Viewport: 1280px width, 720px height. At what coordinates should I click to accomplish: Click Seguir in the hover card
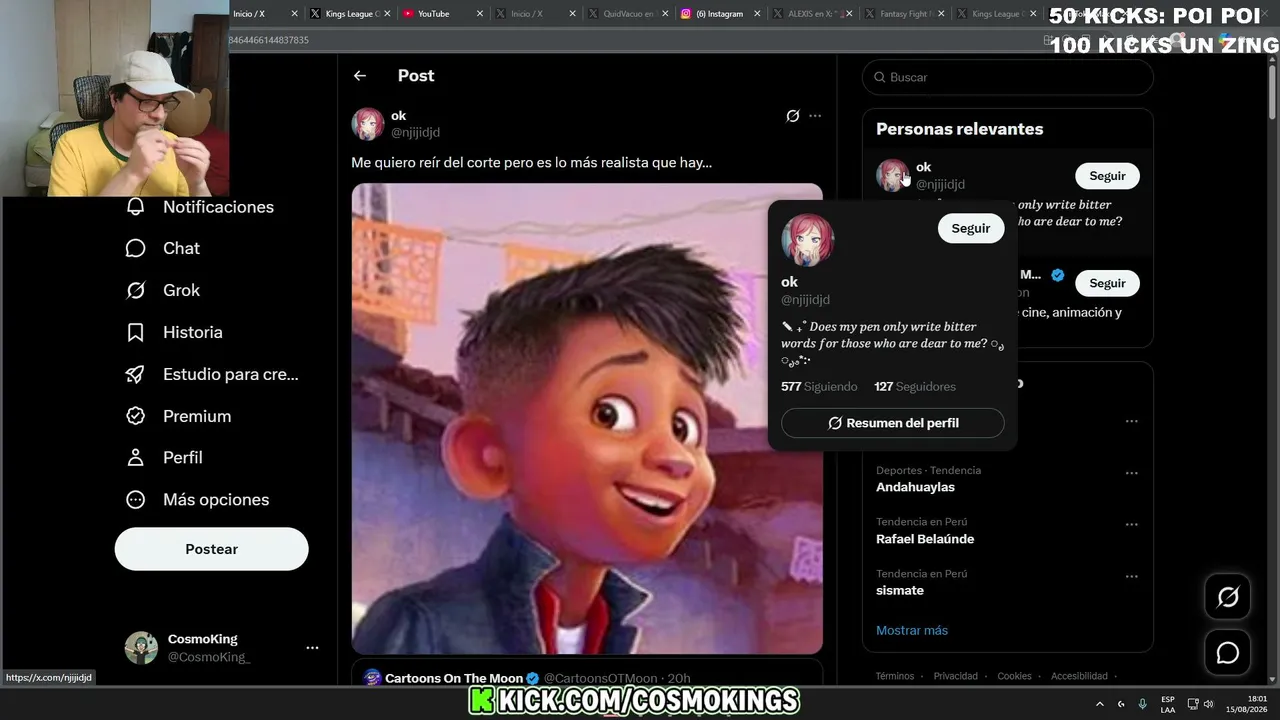pyautogui.click(x=970, y=228)
